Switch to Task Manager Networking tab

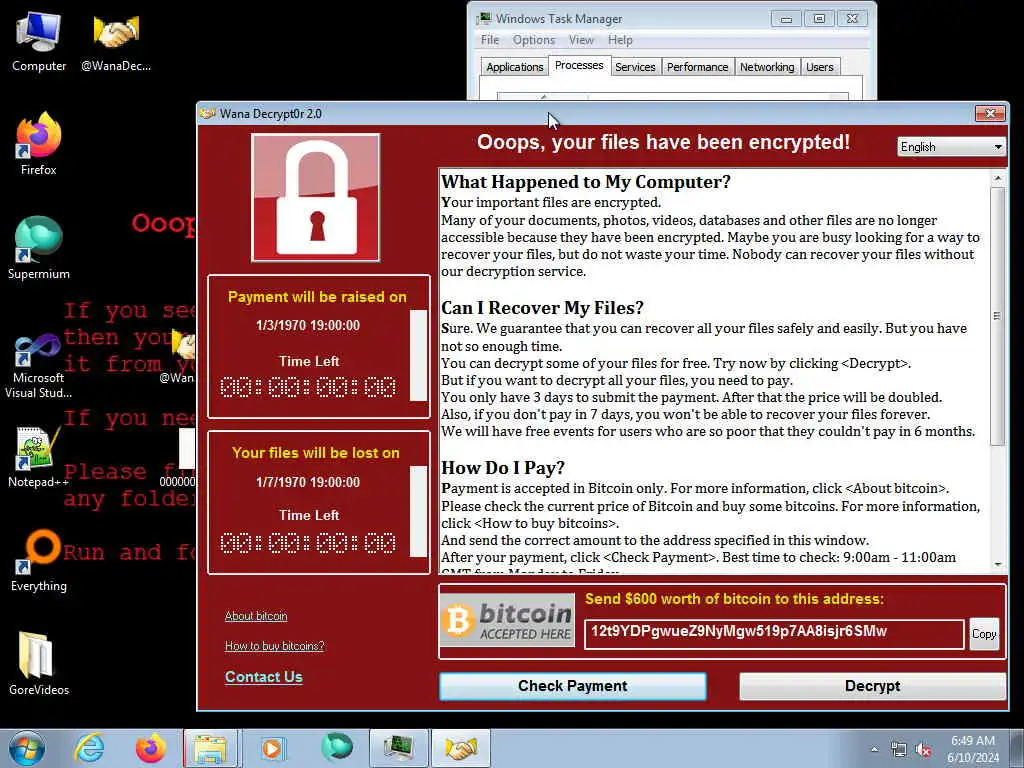pos(767,67)
